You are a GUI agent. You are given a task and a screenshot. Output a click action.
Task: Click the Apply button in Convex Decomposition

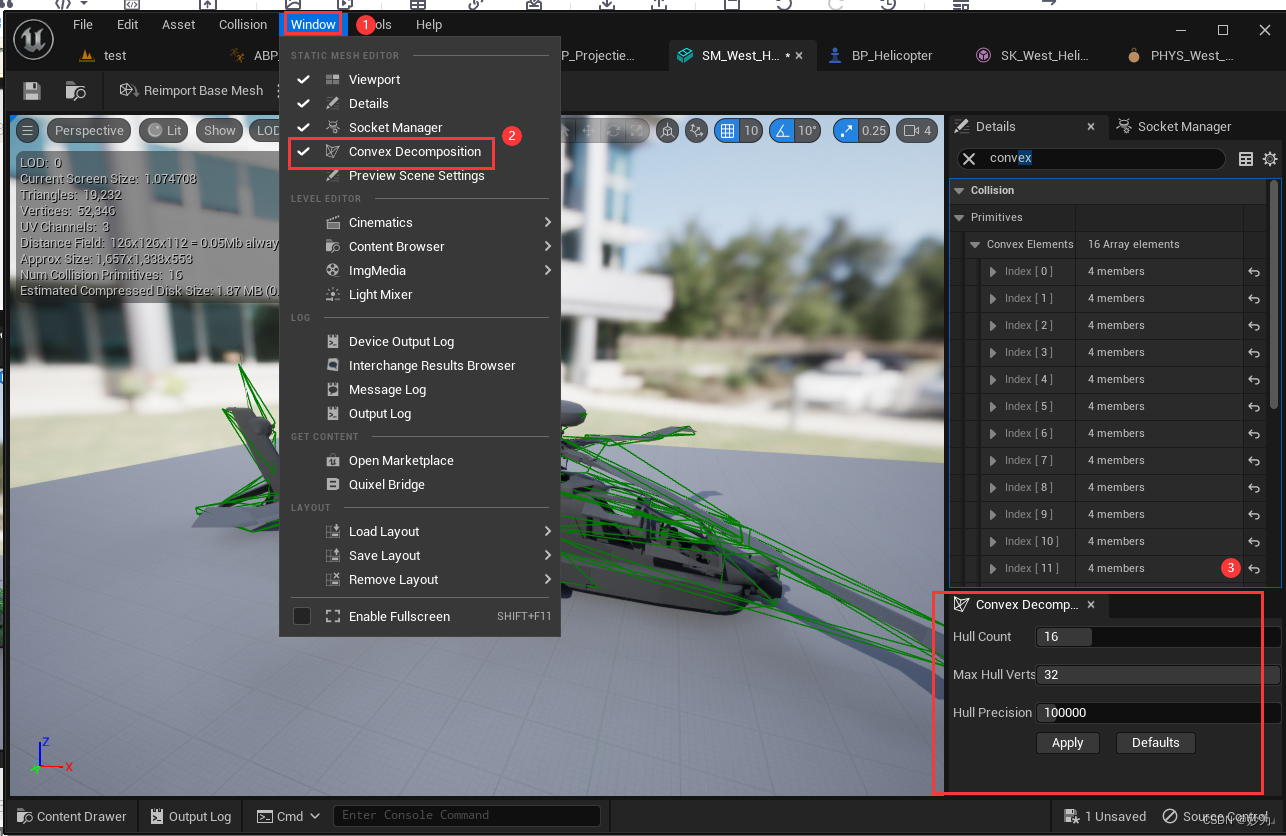coord(1067,743)
